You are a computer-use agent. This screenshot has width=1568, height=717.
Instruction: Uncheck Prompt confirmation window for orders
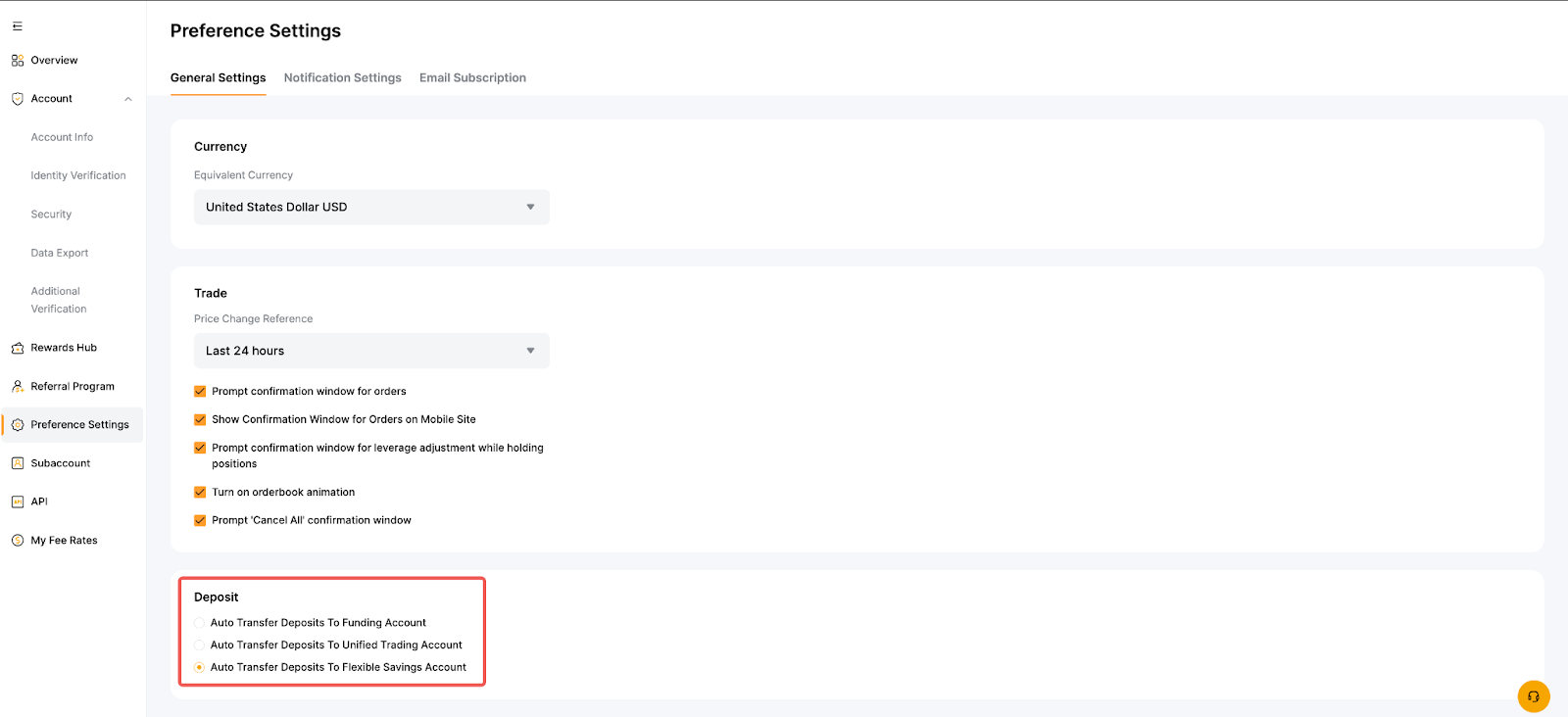tap(200, 391)
